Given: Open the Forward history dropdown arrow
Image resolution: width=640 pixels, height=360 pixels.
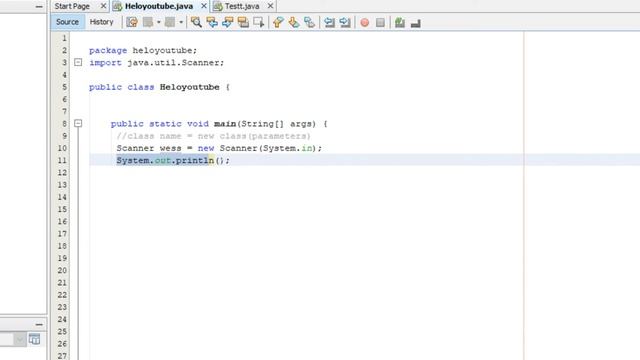Looking at the screenshot, I should (181, 22).
